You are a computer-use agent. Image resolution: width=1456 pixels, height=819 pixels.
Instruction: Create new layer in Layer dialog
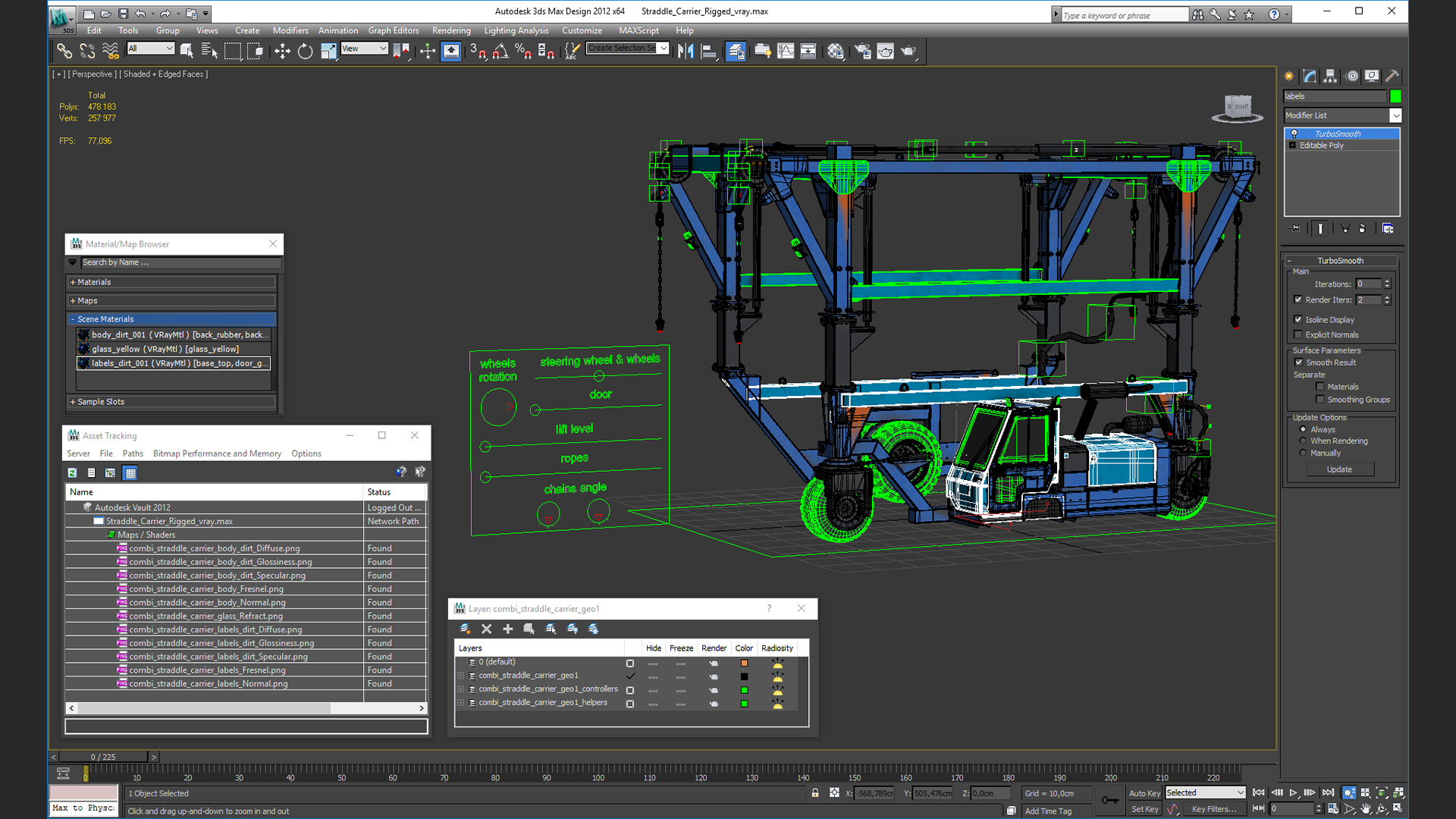tap(465, 629)
